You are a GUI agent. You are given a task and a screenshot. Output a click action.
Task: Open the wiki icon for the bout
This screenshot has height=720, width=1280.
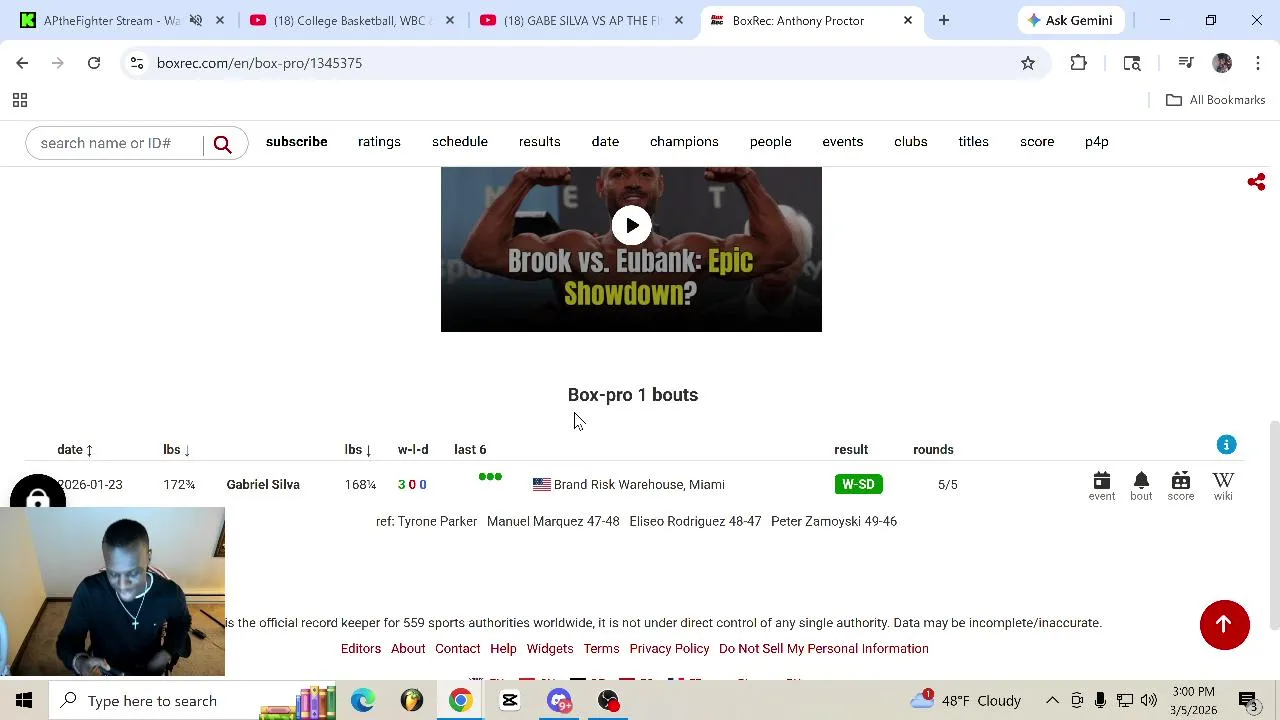tap(1223, 486)
